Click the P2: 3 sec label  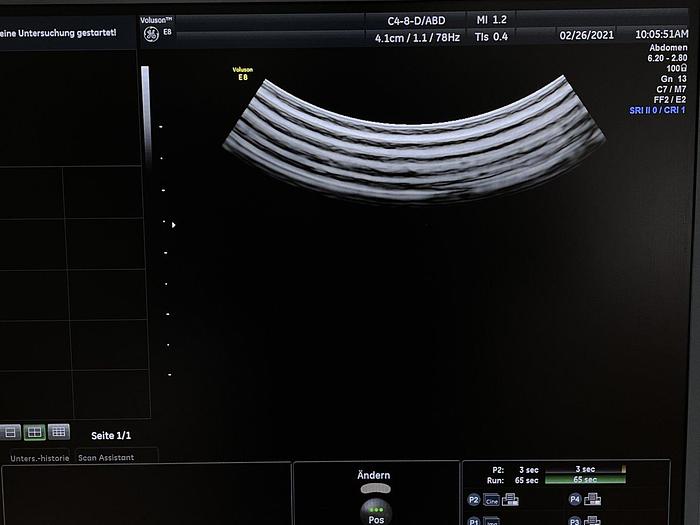pyautogui.click(x=515, y=470)
